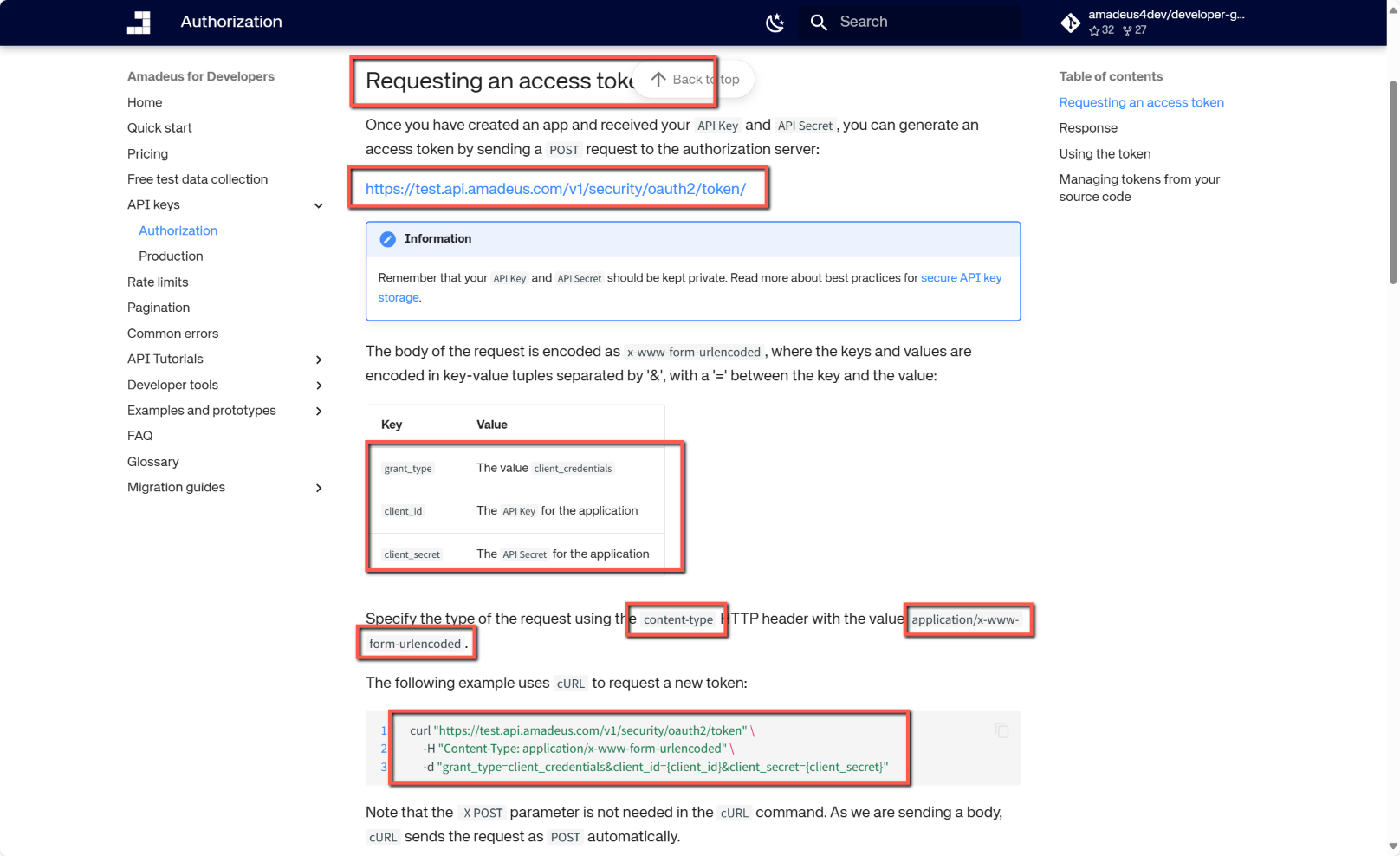
Task: Open the test.api.amadeus.com token URL link
Action: pyautogui.click(x=555, y=189)
